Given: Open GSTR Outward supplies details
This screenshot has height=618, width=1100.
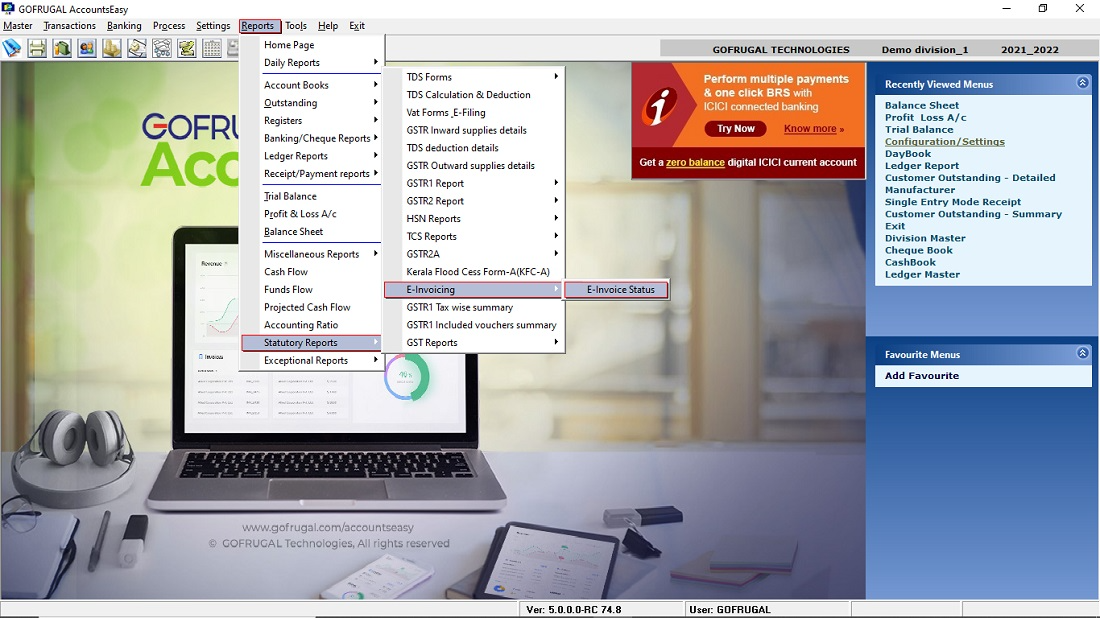Looking at the screenshot, I should (x=474, y=166).
